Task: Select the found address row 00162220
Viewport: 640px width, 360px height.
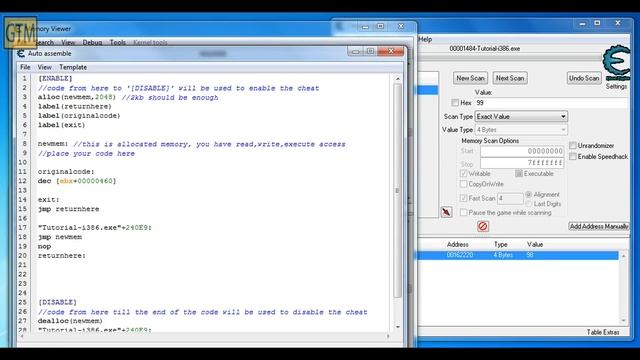Action: pos(518,255)
